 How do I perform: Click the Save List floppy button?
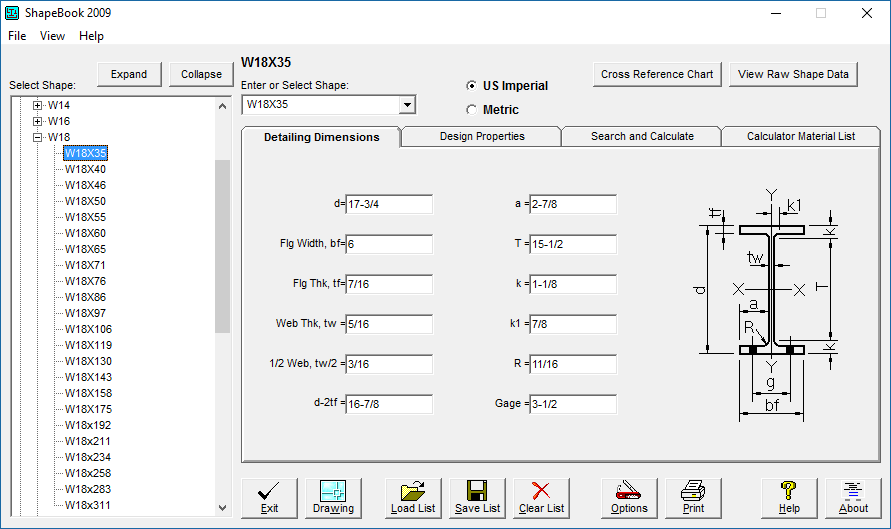coord(477,498)
